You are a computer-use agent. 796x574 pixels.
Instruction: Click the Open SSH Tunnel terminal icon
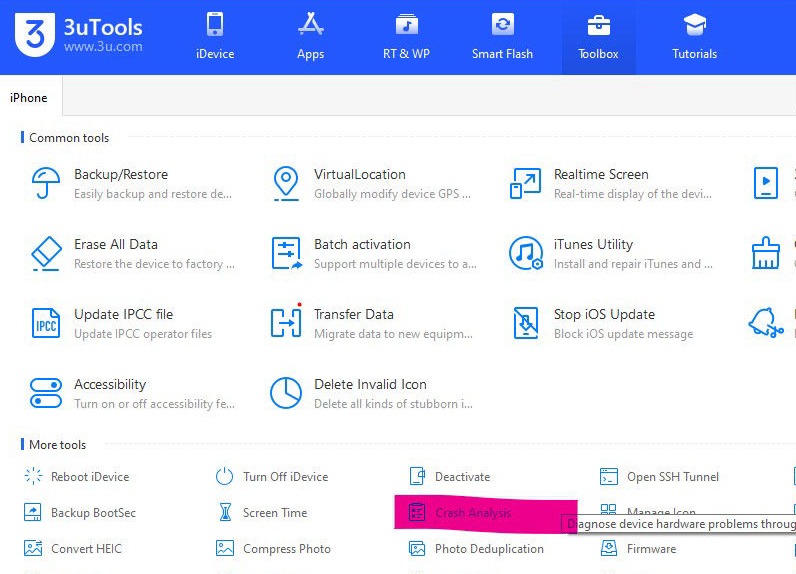click(609, 477)
